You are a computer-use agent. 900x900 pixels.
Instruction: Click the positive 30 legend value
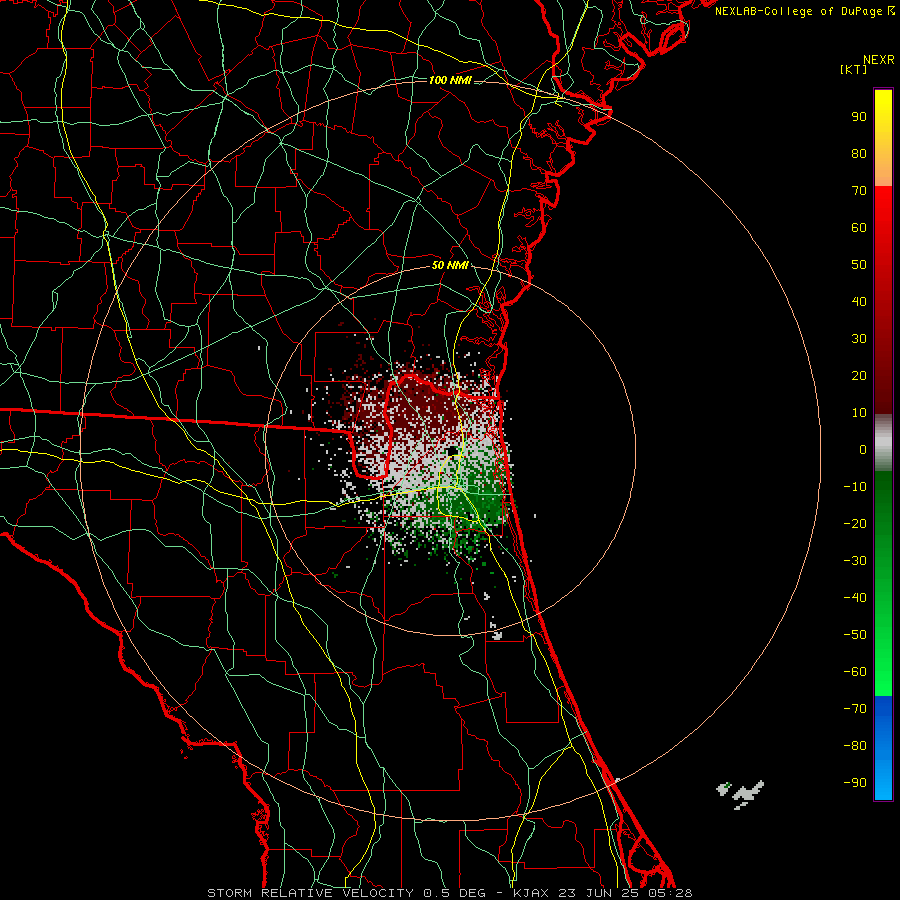[859, 339]
